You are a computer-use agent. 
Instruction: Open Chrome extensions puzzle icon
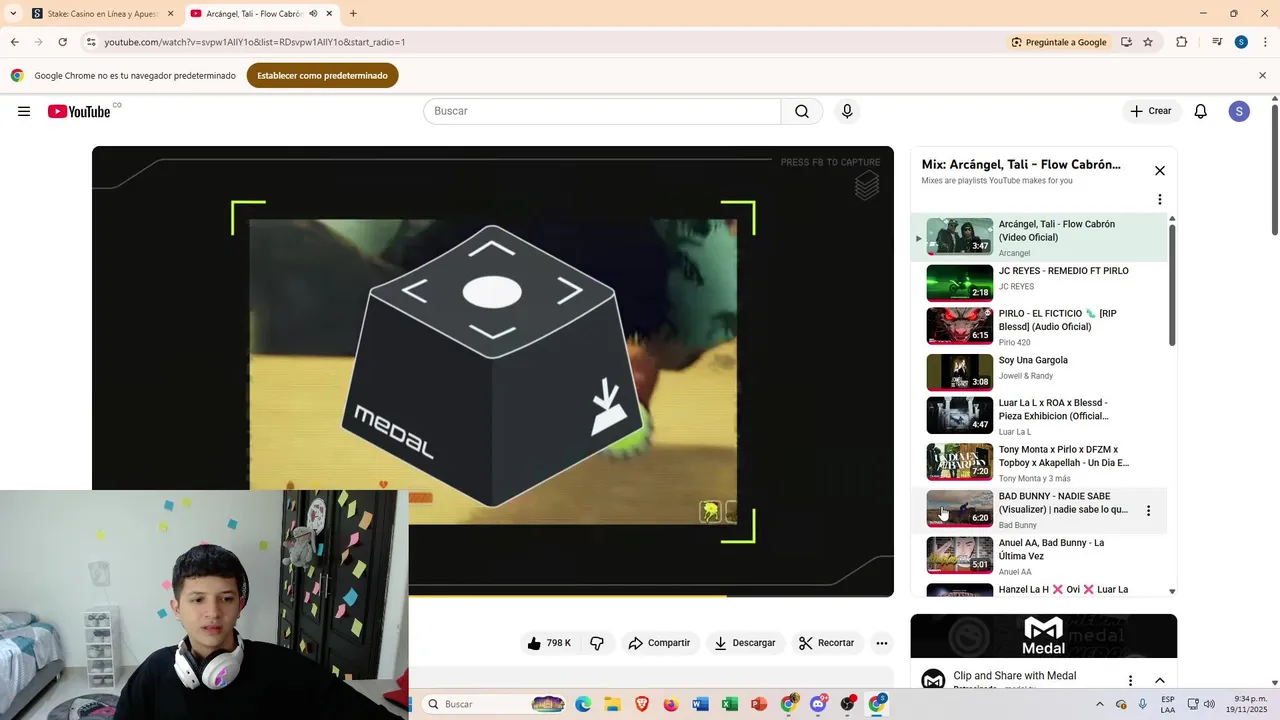tap(1182, 42)
